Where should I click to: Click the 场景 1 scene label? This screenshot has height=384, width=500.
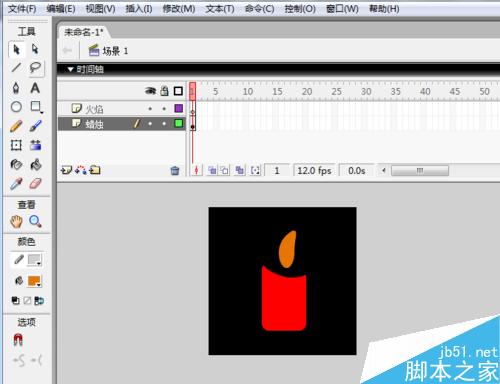tap(115, 51)
